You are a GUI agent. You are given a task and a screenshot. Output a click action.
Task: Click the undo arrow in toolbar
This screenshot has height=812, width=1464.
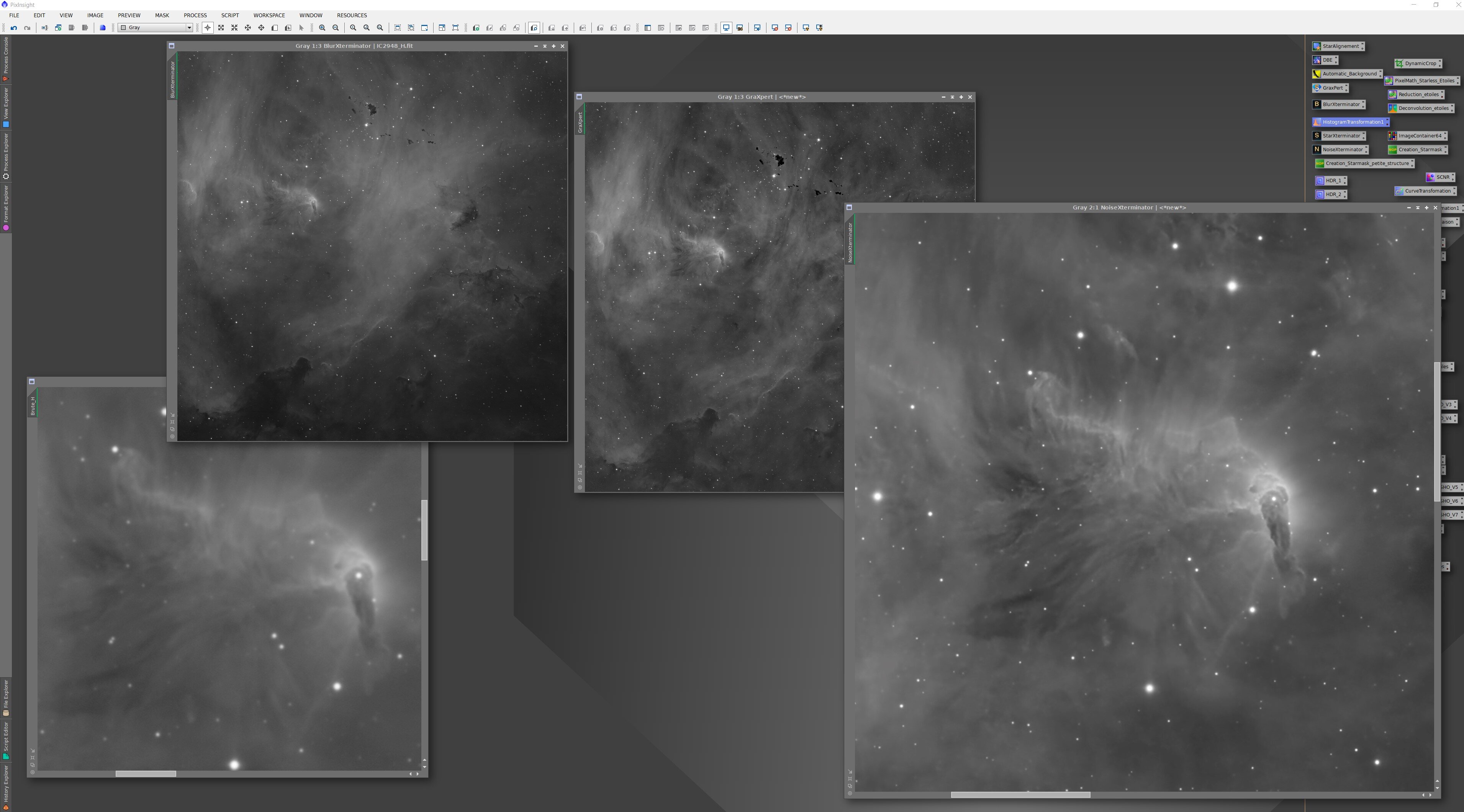click(x=14, y=28)
